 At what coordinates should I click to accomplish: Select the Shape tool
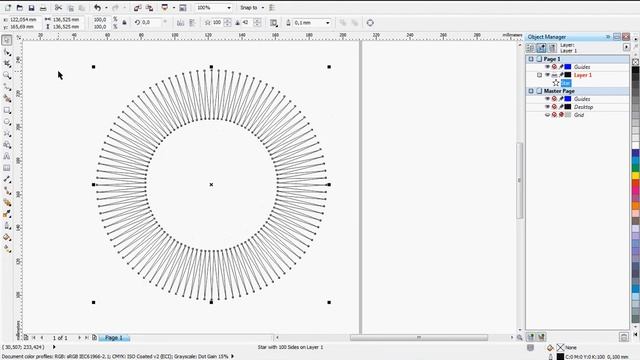pos(7,52)
